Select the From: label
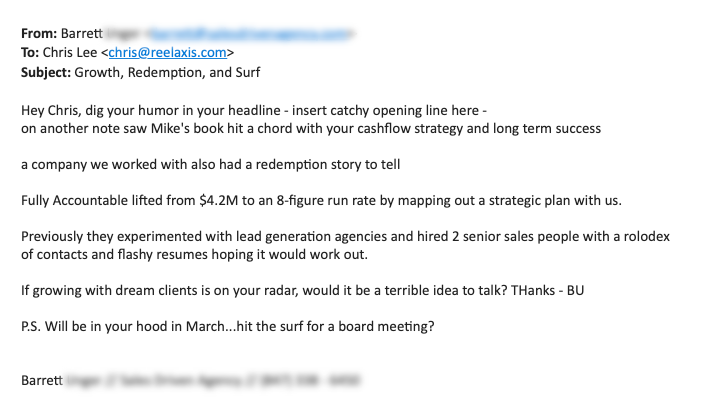Viewport: 701px width, 402px height. click(39, 34)
